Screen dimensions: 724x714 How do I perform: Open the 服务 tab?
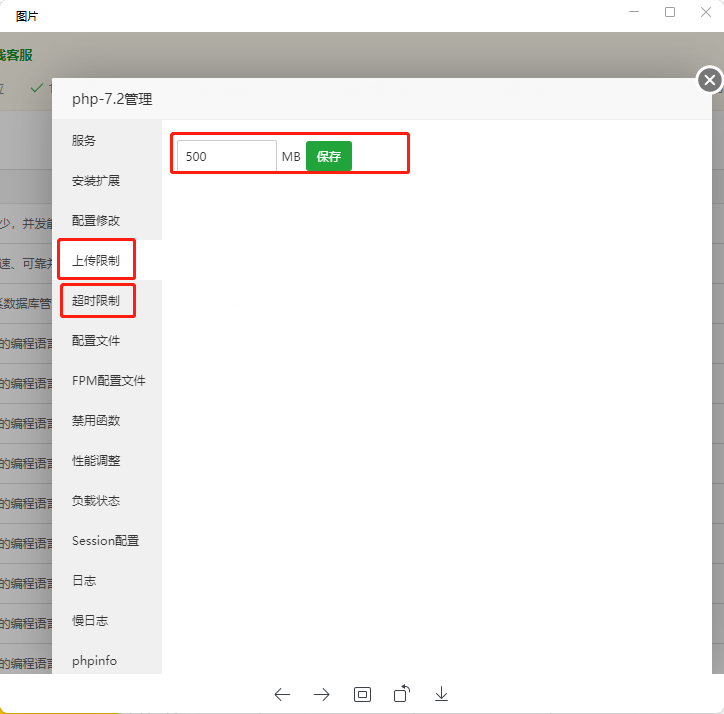coord(84,141)
